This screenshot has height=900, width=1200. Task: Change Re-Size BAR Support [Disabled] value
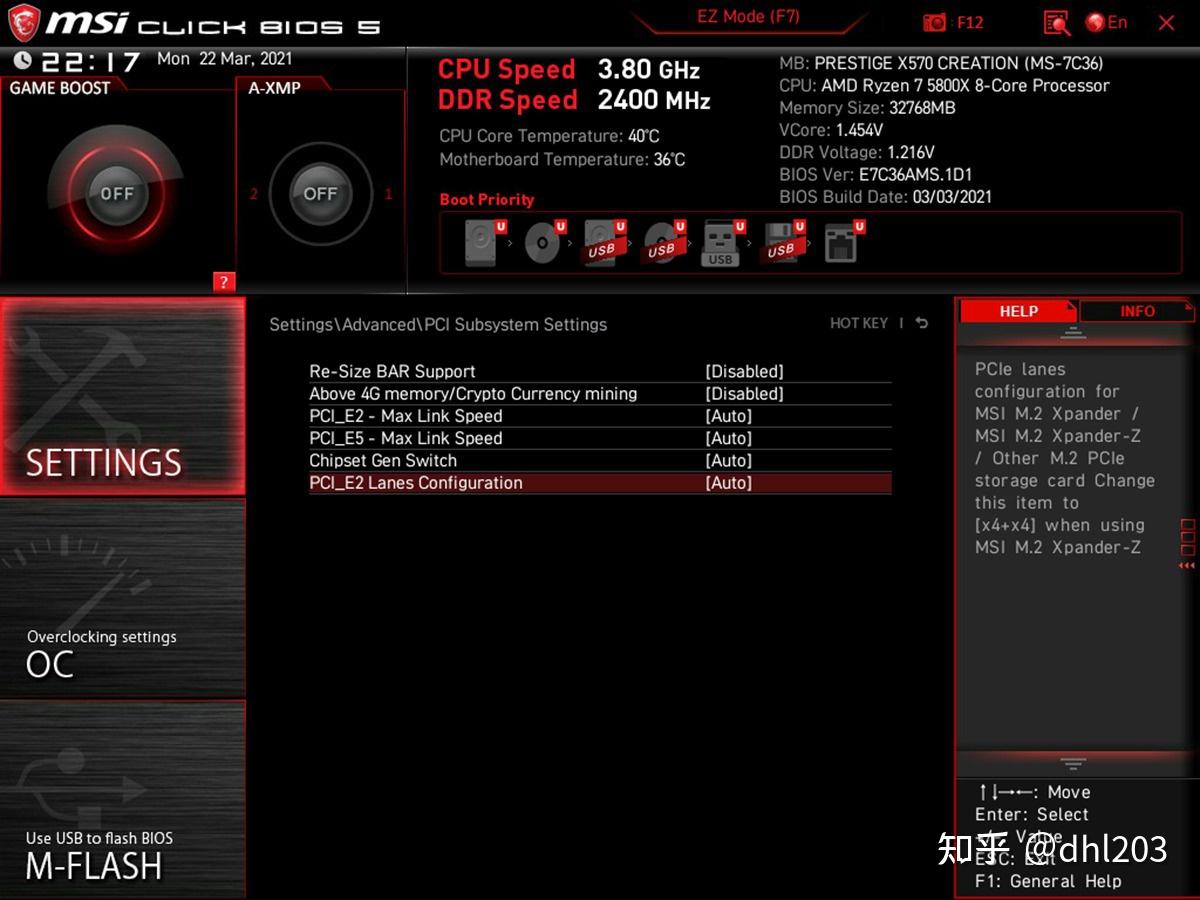tap(744, 371)
